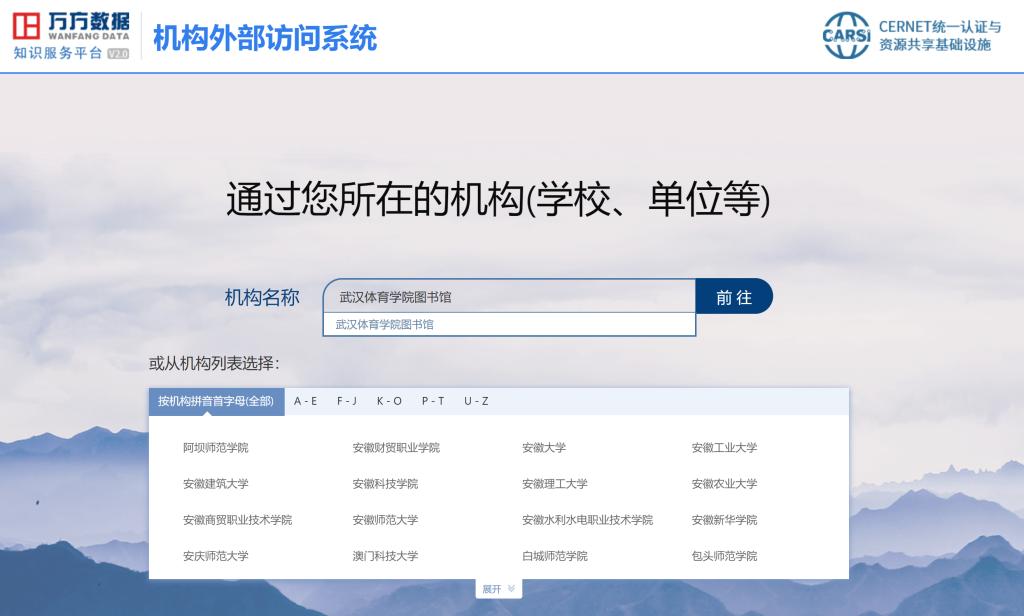The width and height of the screenshot is (1024, 616).
Task: Choose 安徽大学 from the list
Action: 543,448
